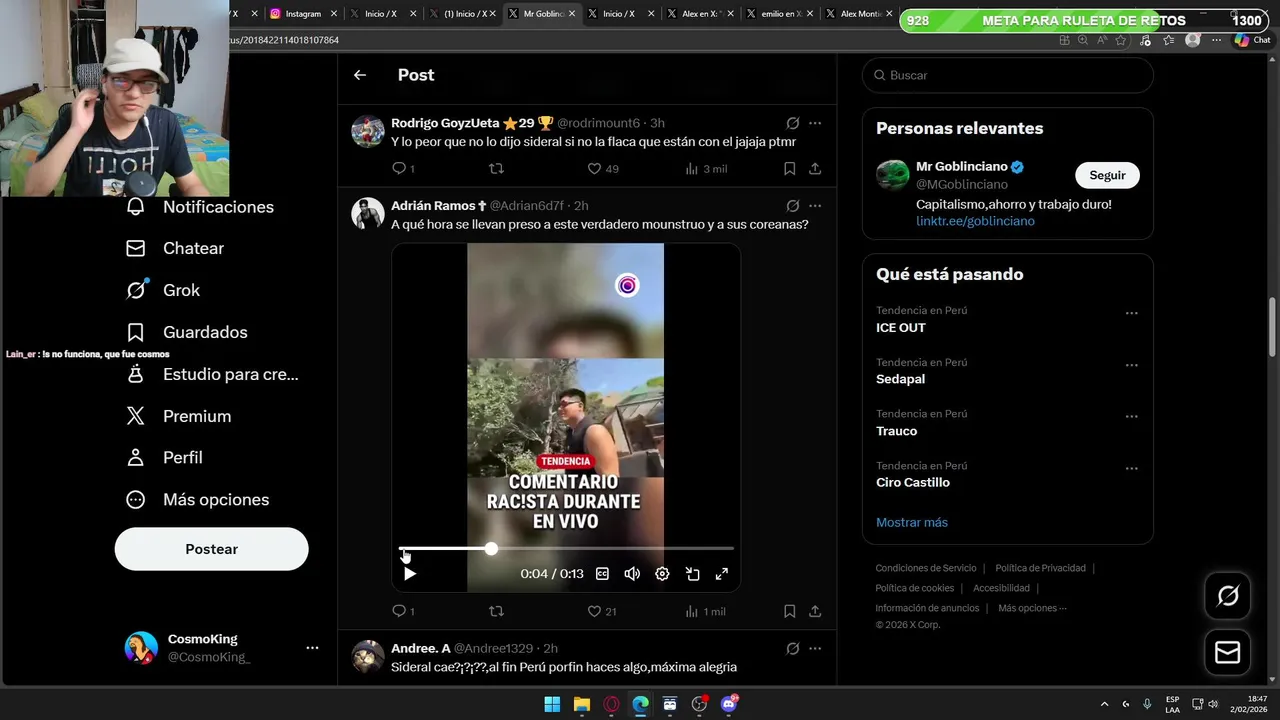Image resolution: width=1280 pixels, height=720 pixels.
Task: Mute the video player volume
Action: point(632,574)
